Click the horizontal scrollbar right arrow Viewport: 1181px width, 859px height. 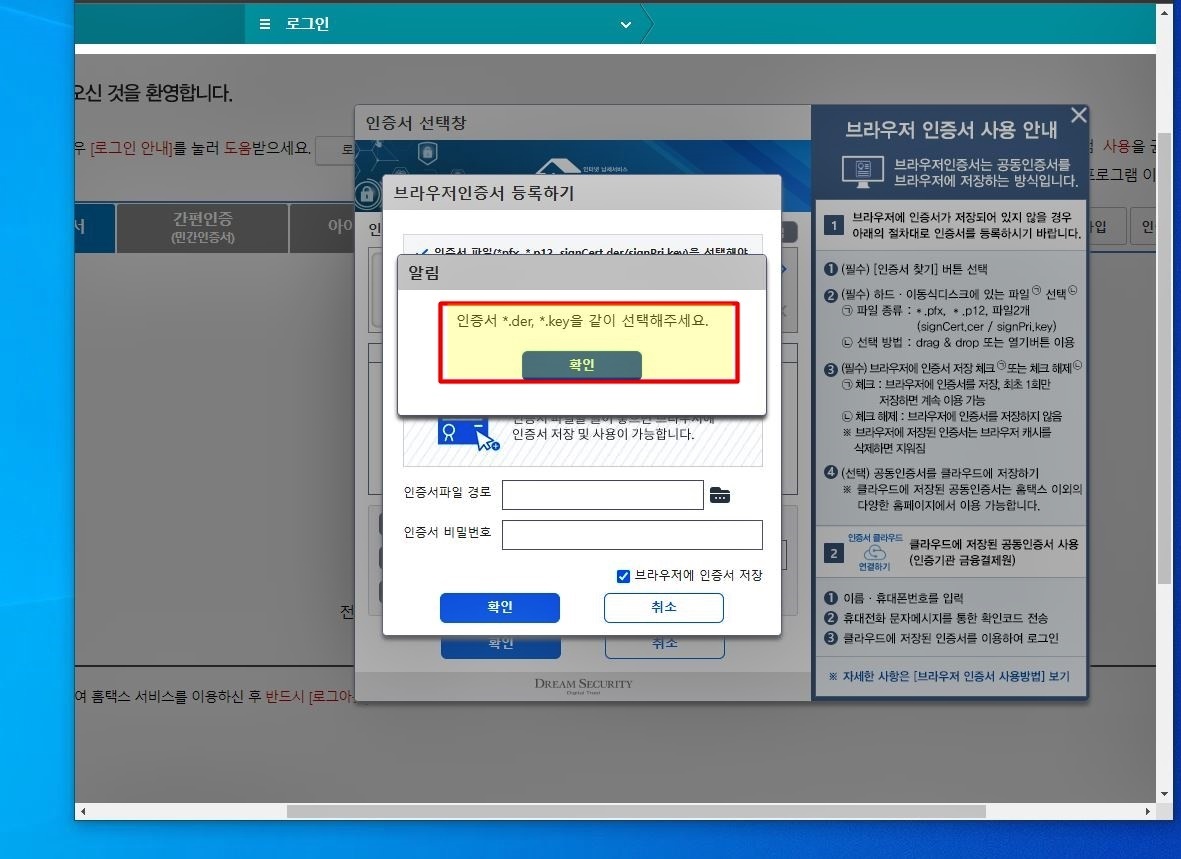(x=1147, y=812)
